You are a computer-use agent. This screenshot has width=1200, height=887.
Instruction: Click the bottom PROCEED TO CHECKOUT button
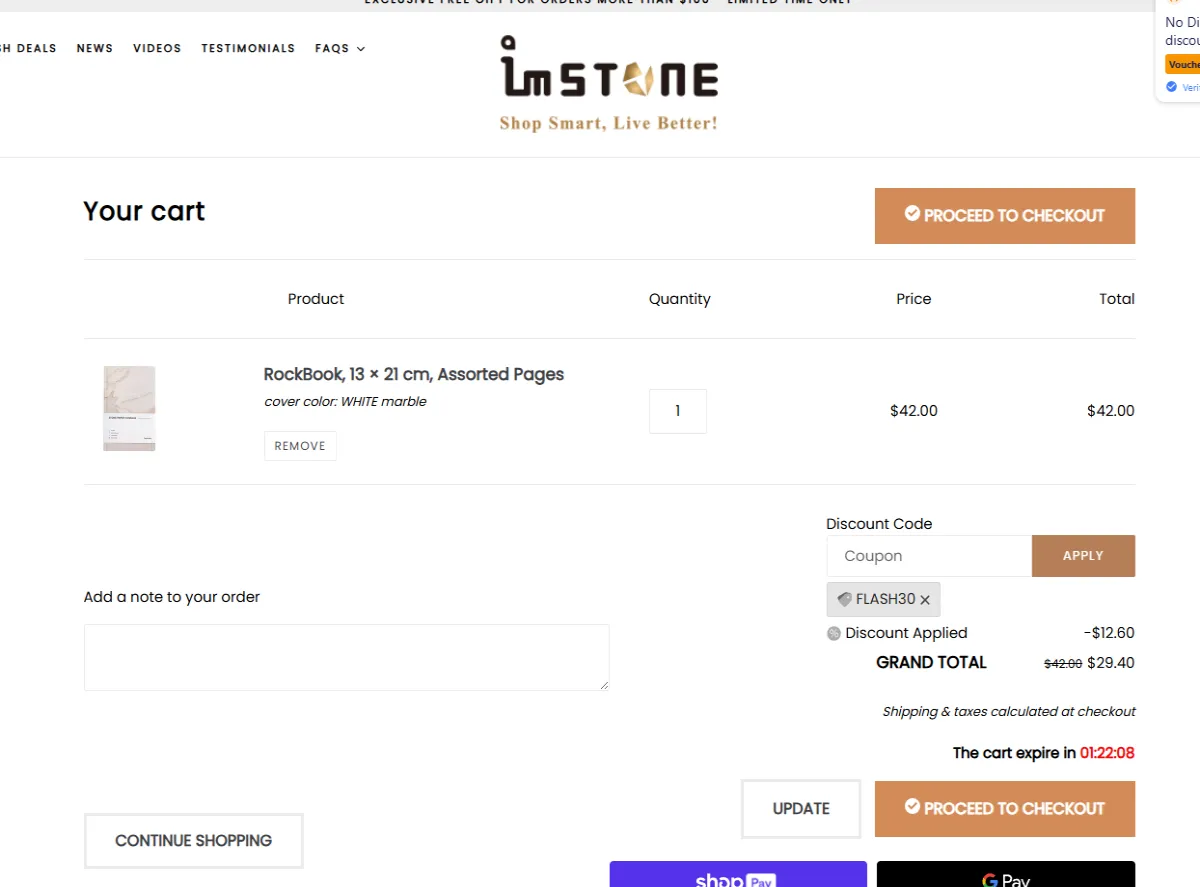[1005, 809]
